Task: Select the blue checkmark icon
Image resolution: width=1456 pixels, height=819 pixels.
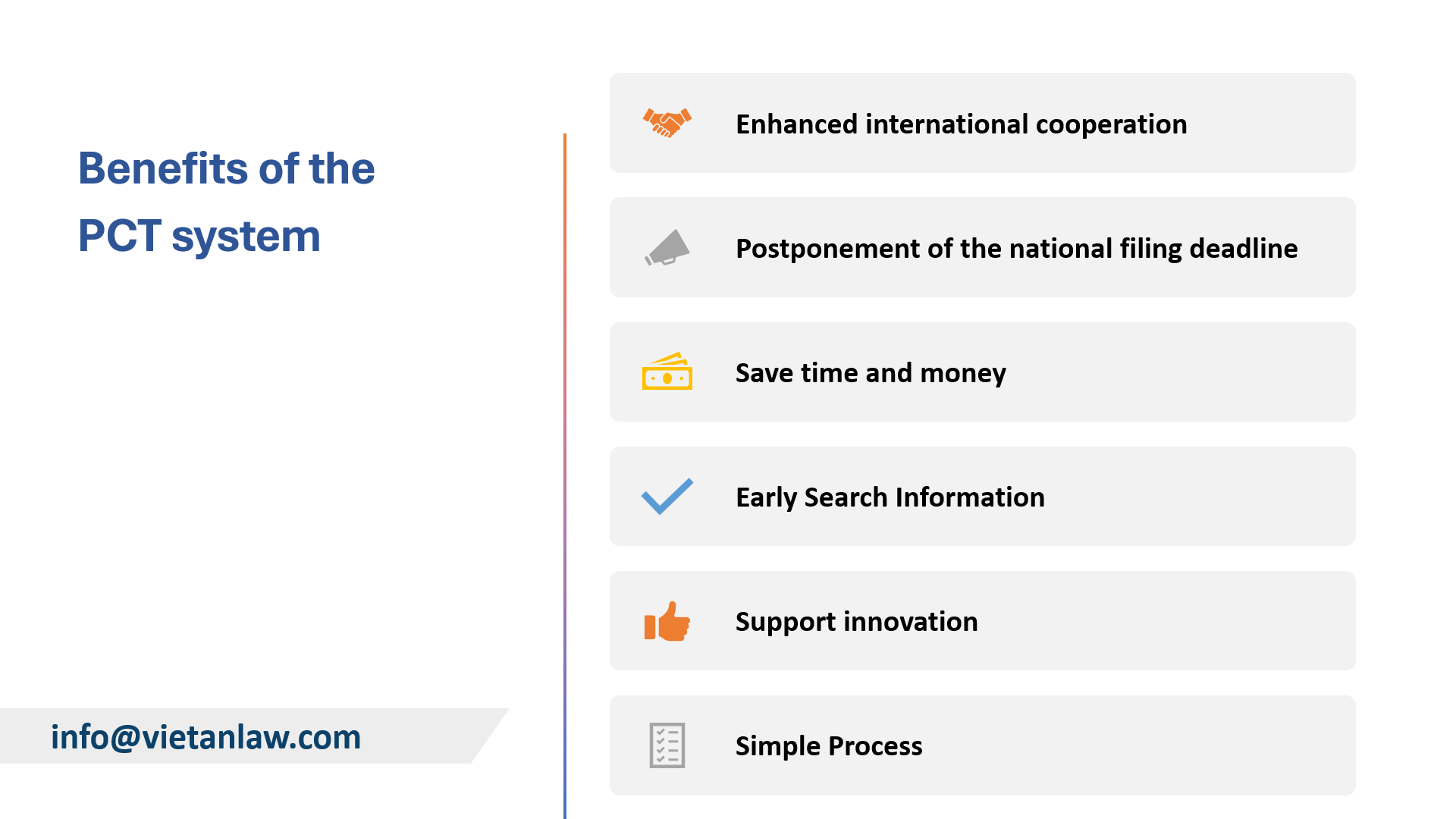Action: (x=667, y=497)
